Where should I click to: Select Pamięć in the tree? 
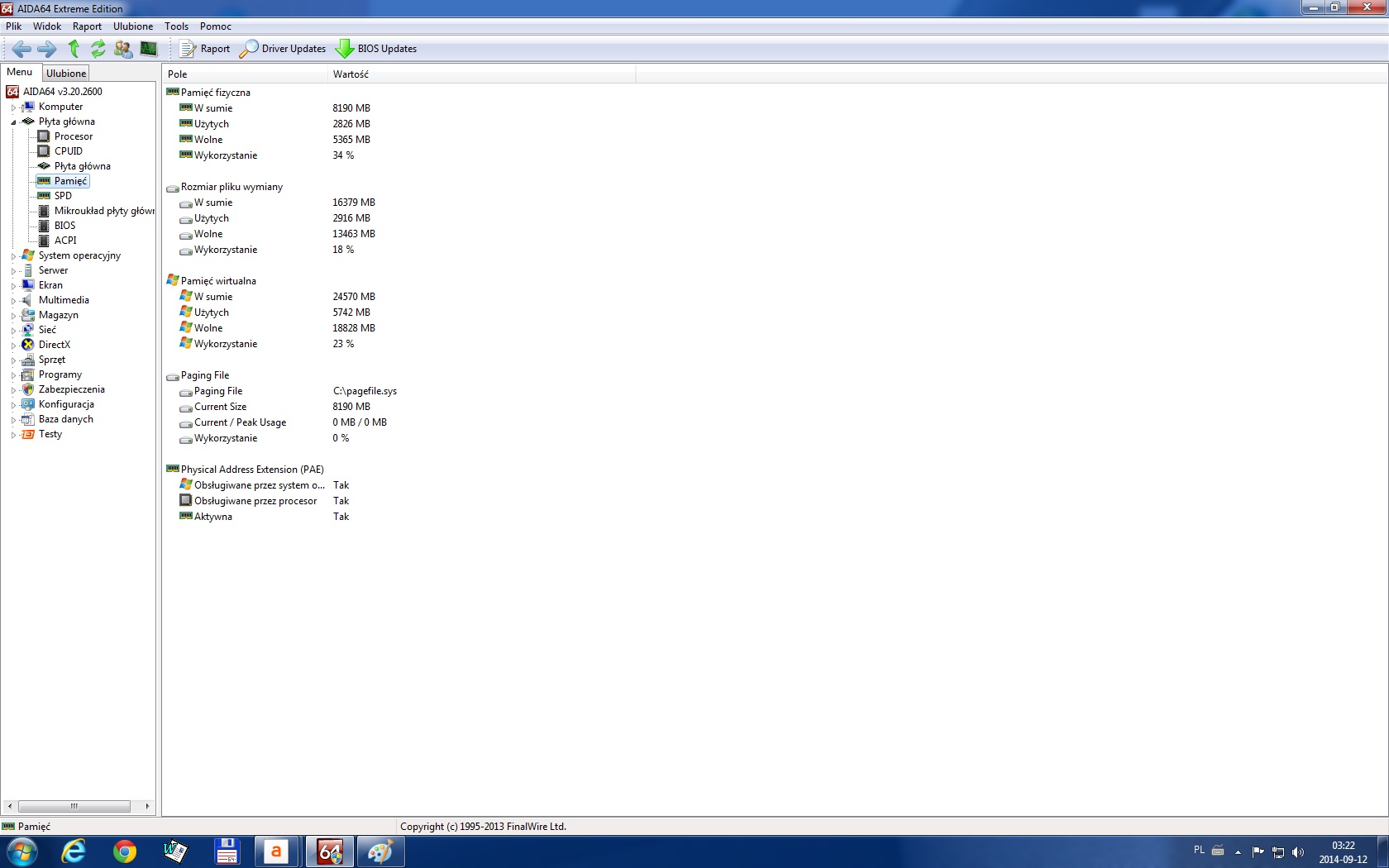click(70, 181)
